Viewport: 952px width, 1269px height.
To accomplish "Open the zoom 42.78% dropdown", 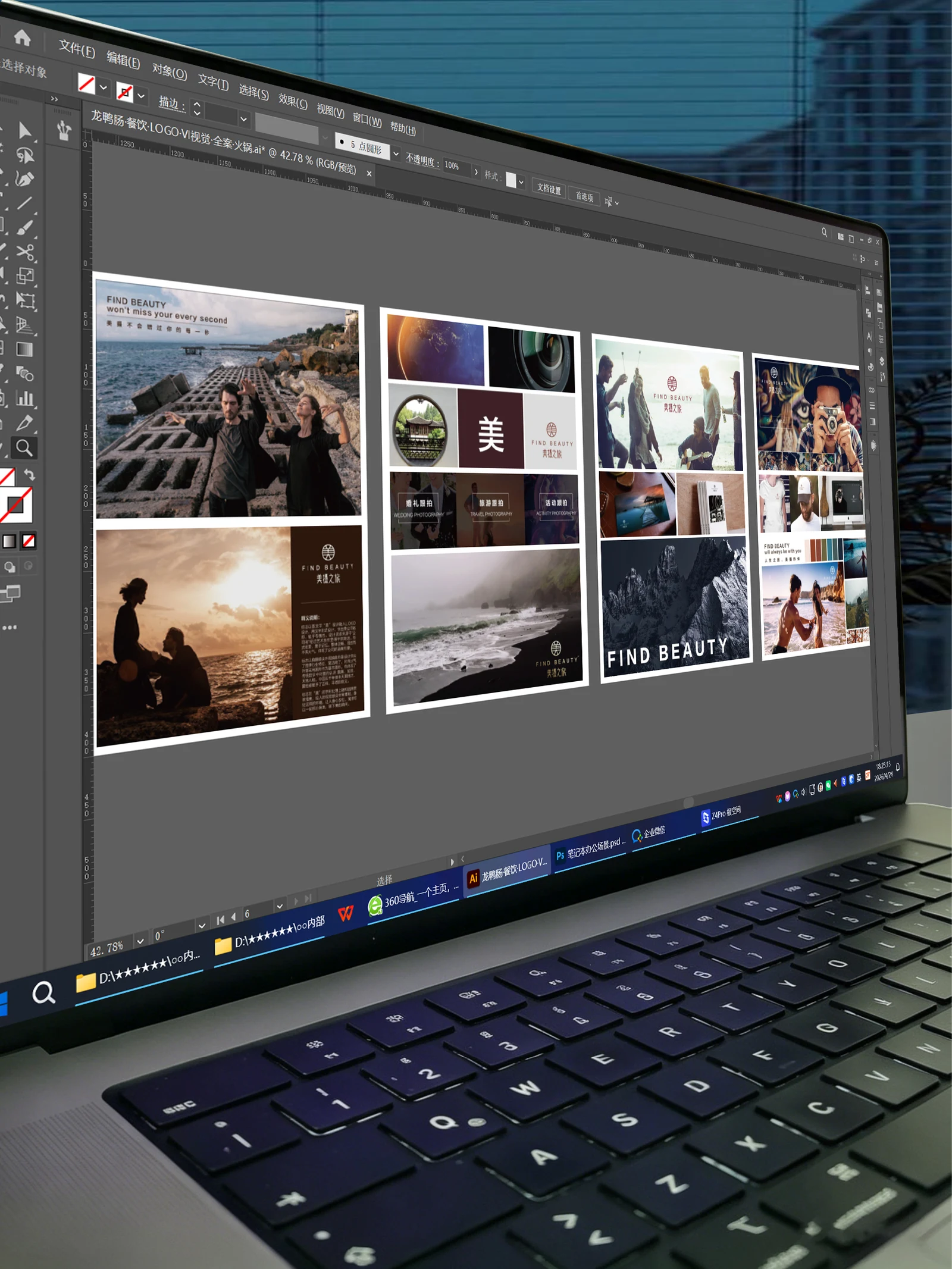I will [140, 941].
